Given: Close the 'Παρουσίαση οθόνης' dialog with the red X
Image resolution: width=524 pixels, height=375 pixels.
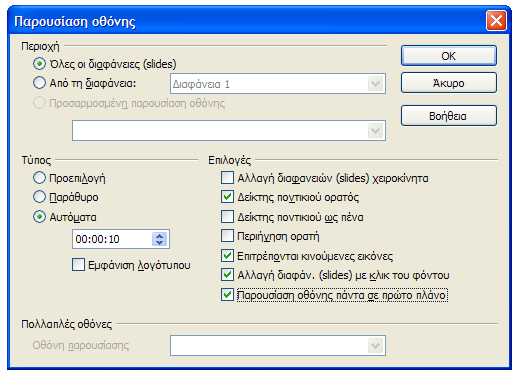Looking at the screenshot, I should tap(496, 21).
